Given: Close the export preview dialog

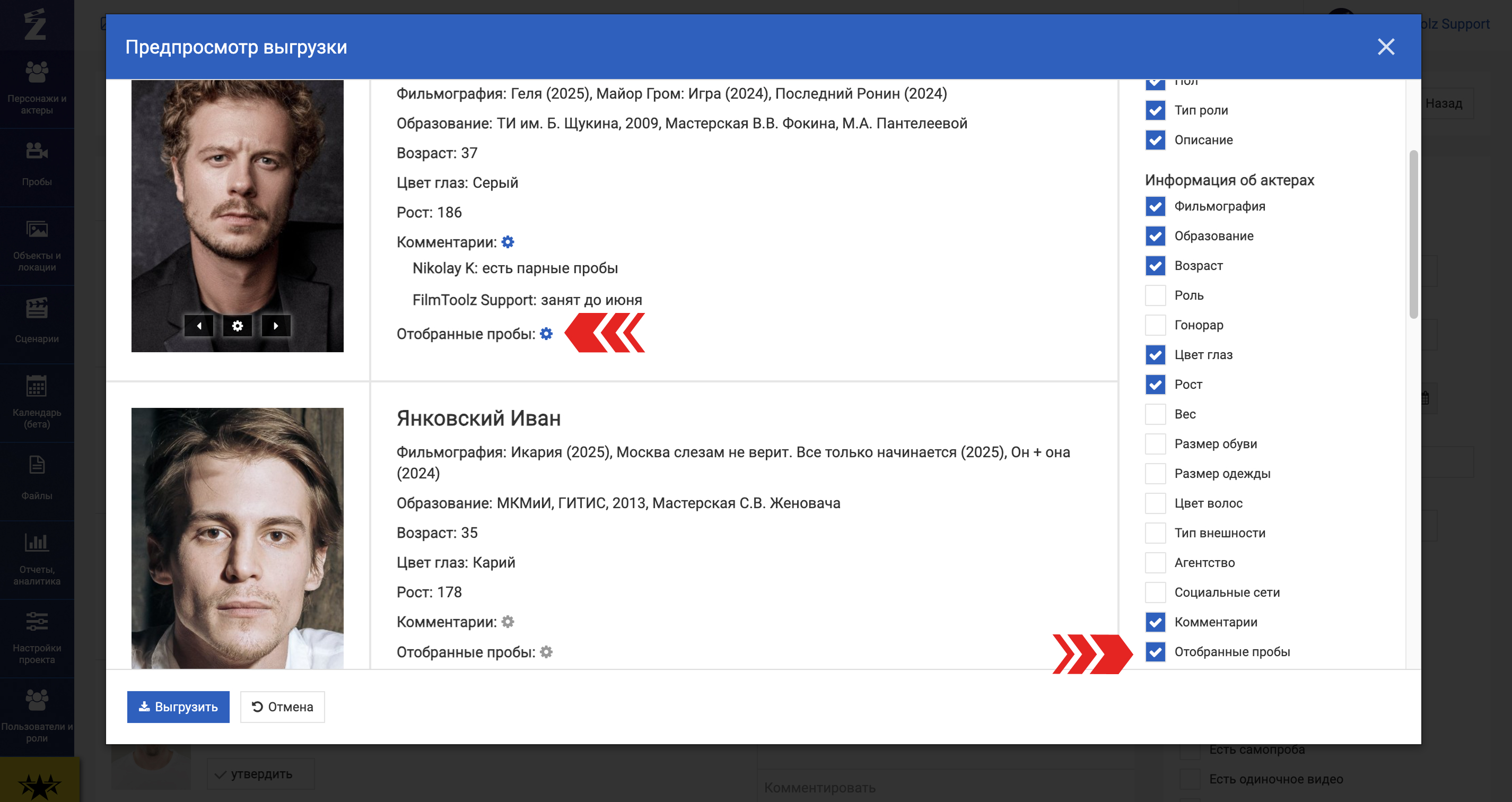Looking at the screenshot, I should 1386,47.
